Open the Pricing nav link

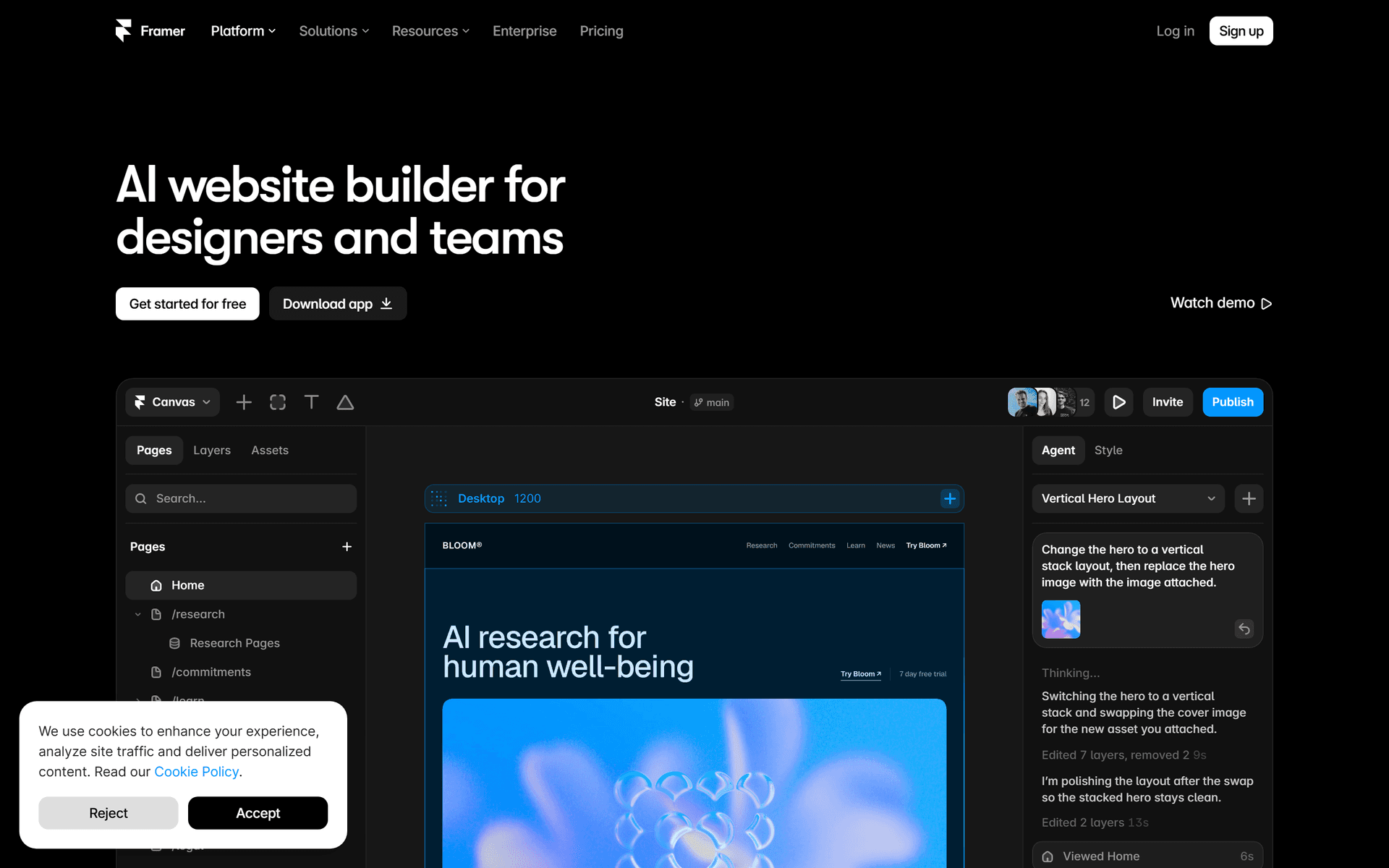click(x=601, y=31)
